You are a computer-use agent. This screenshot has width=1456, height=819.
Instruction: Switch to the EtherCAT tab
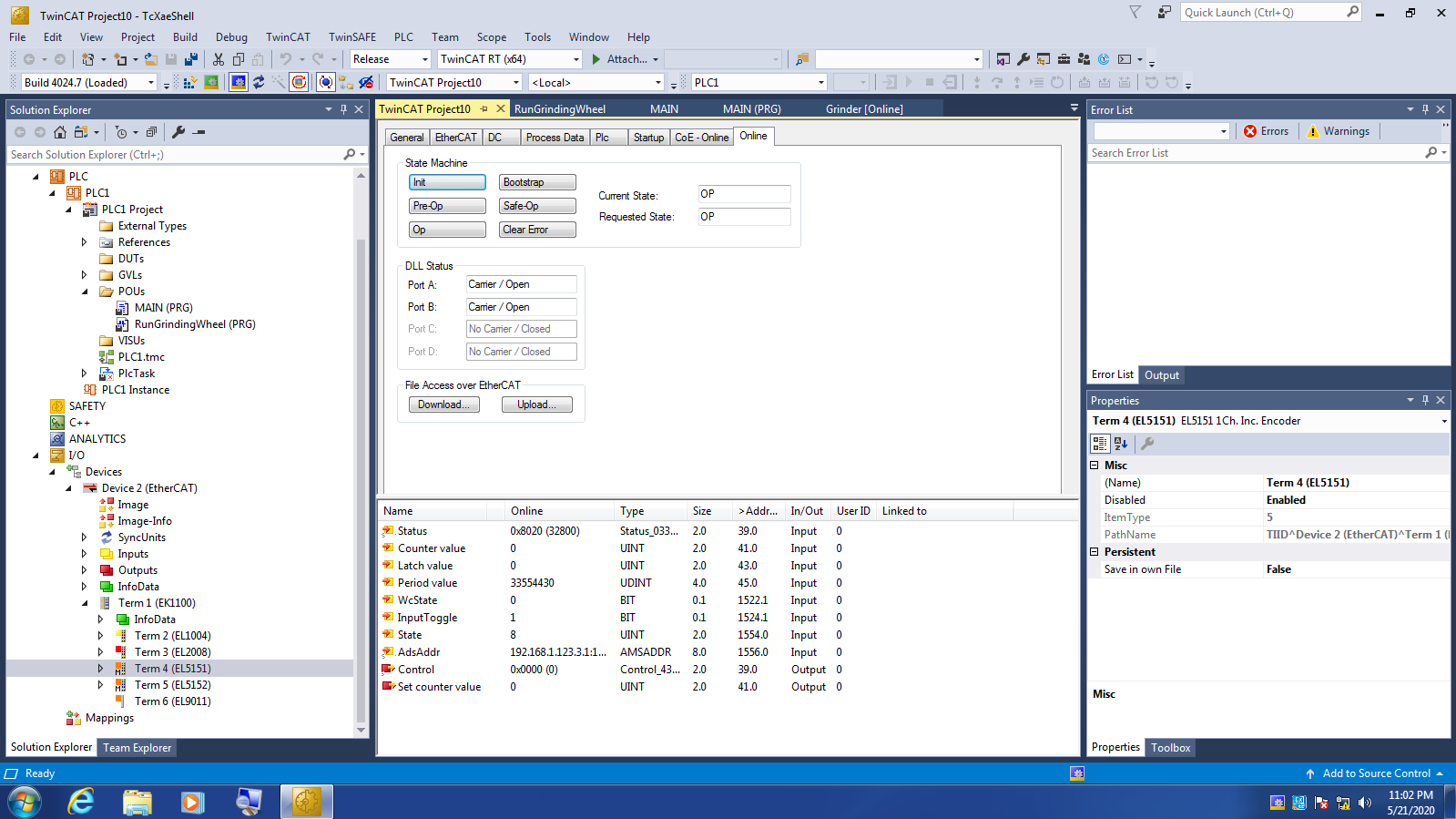click(x=455, y=138)
